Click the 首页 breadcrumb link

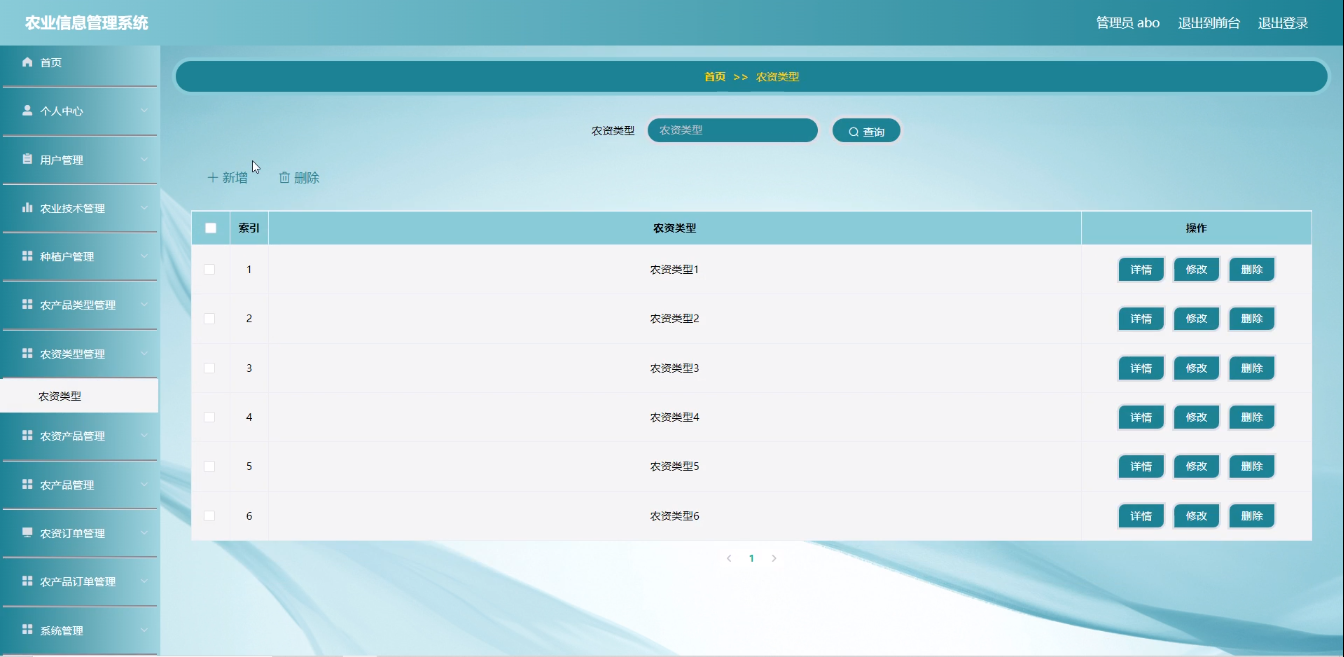click(x=715, y=77)
